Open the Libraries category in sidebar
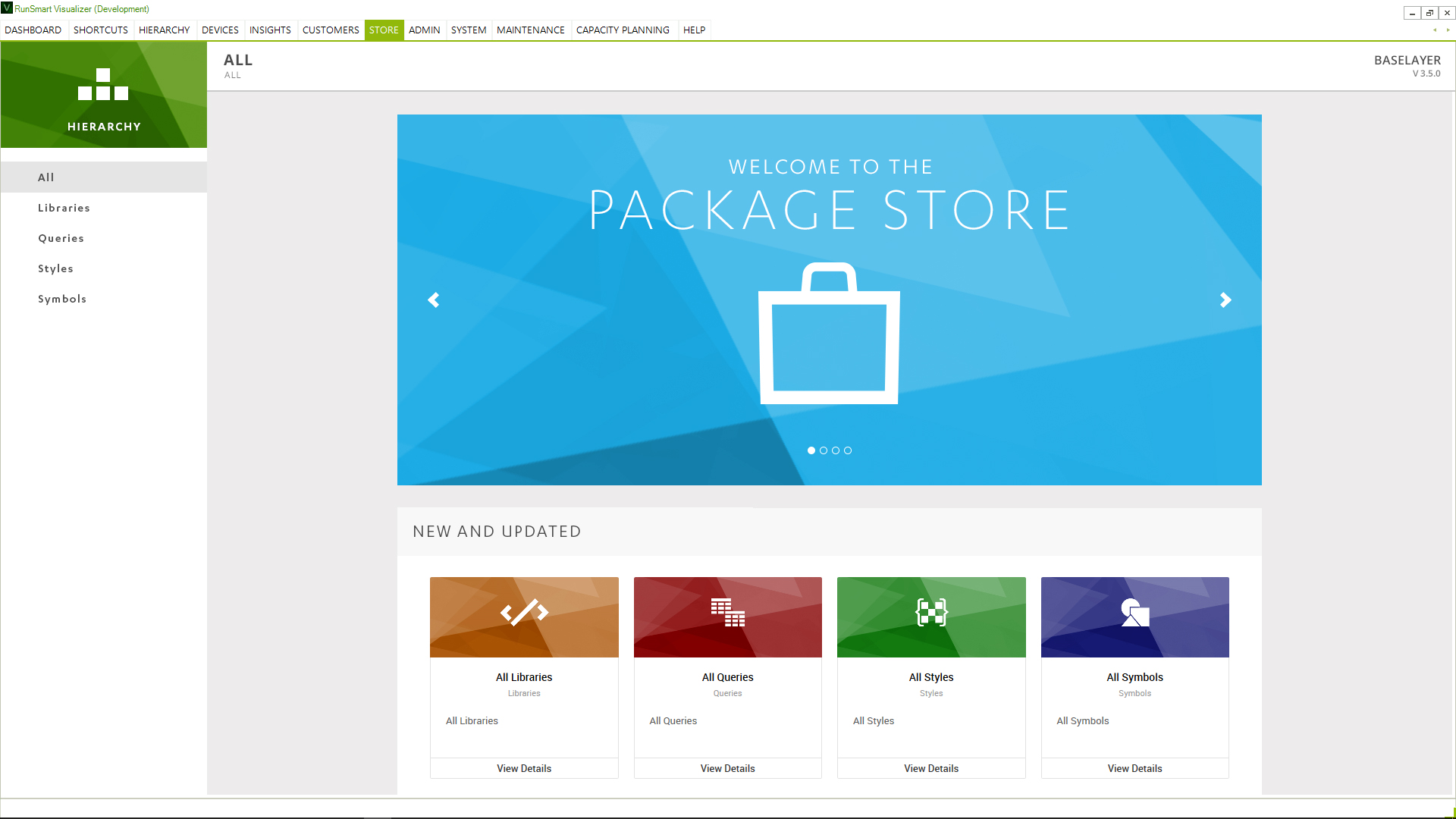This screenshot has width=1456, height=819. tap(64, 208)
